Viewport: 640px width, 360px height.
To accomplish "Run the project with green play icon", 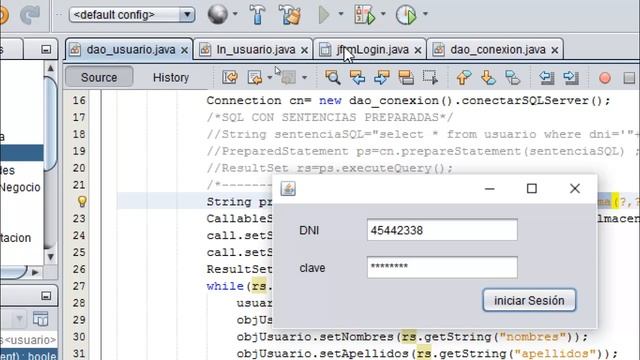I will pyautogui.click(x=324, y=15).
